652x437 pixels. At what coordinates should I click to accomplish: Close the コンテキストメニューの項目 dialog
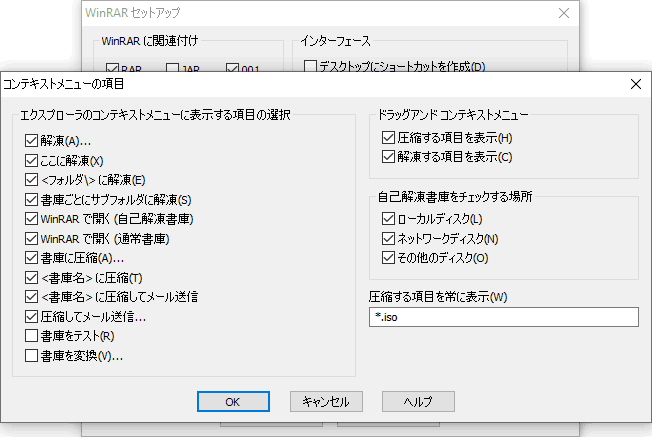click(x=635, y=84)
